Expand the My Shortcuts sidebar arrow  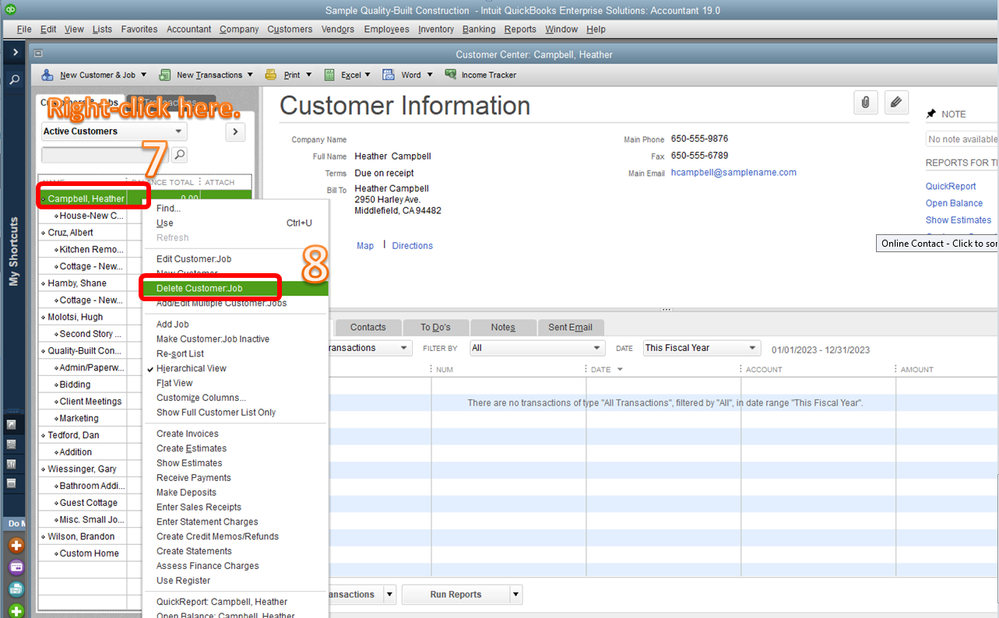pyautogui.click(x=15, y=52)
